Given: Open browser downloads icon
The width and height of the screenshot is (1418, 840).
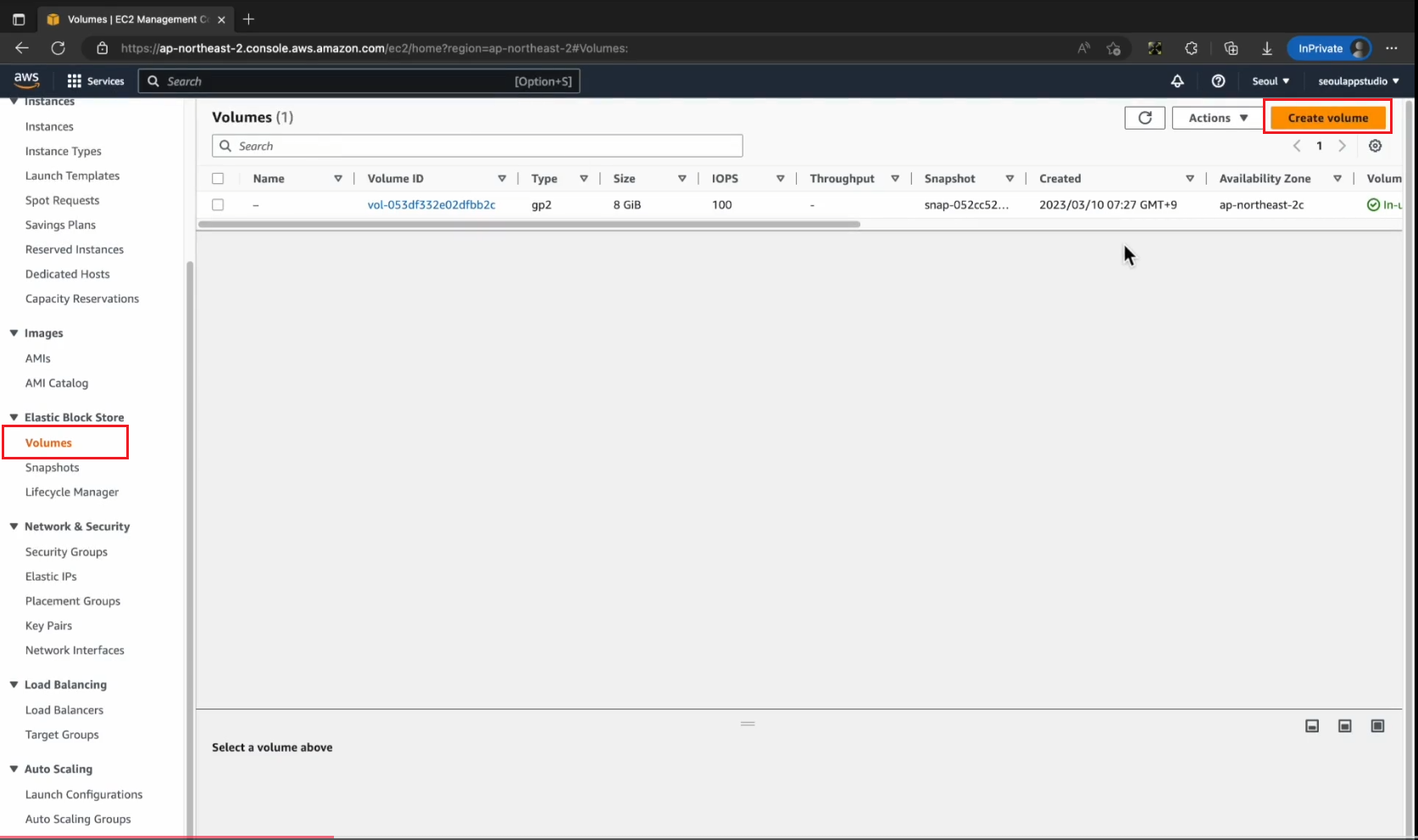Looking at the screenshot, I should [1267, 48].
